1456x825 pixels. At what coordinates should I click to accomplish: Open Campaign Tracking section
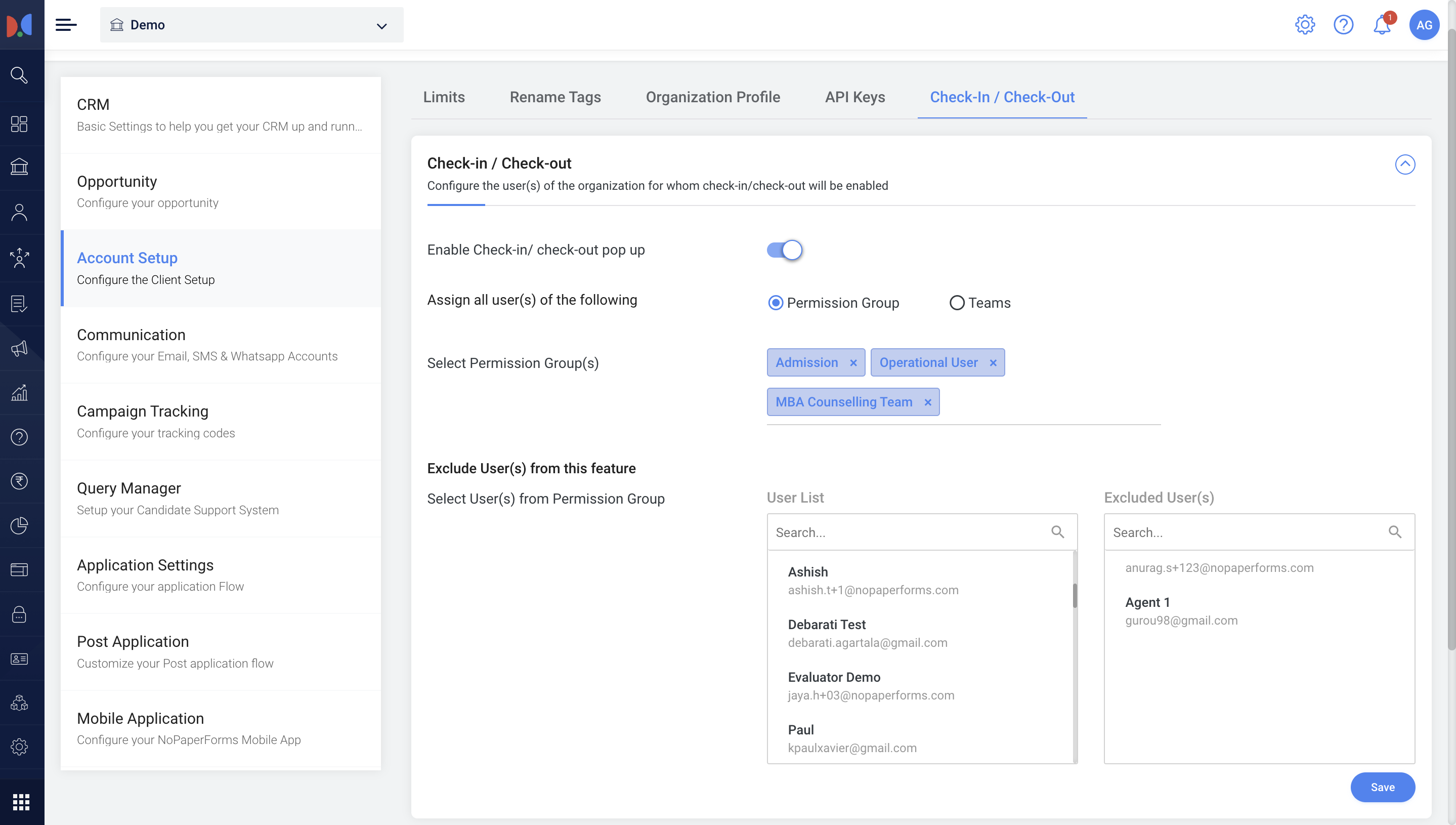pos(220,422)
